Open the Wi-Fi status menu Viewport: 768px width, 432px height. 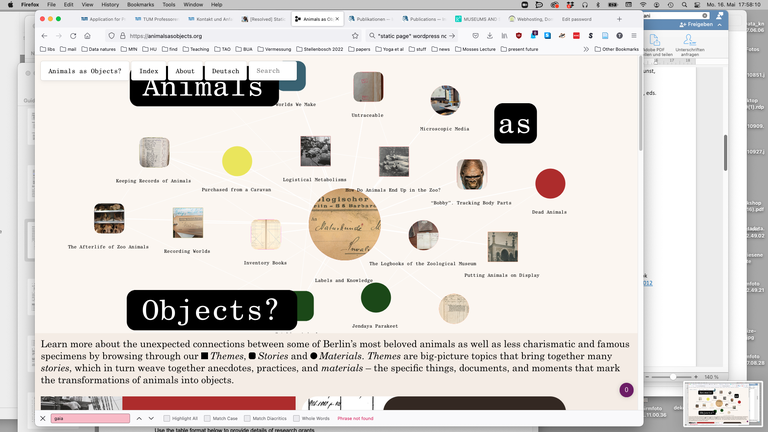[x=643, y=4]
